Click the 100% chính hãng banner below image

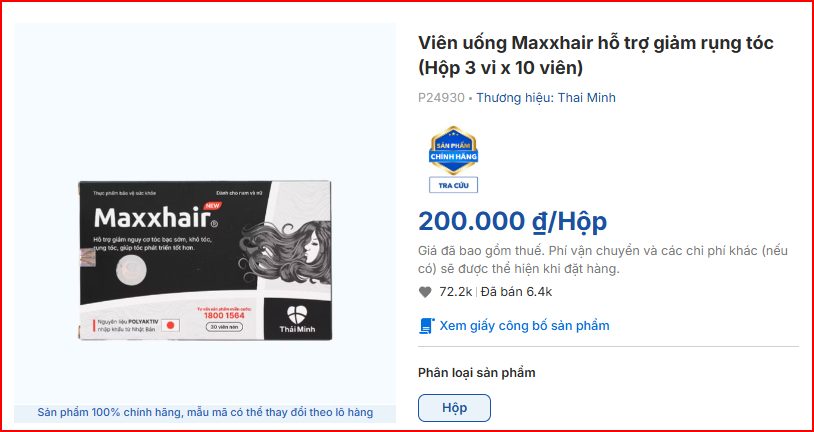click(205, 413)
